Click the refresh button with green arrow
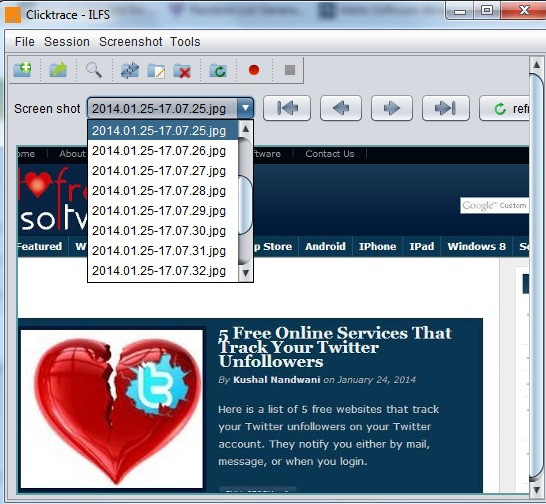The width and height of the screenshot is (546, 504). (504, 108)
